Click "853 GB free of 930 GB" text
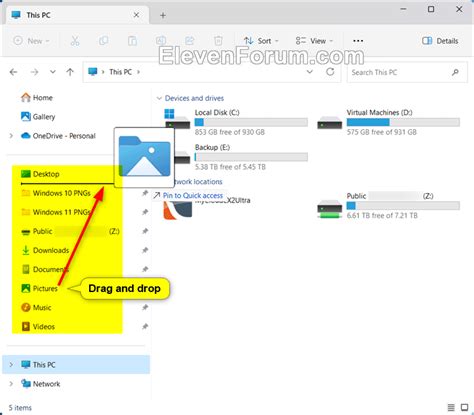This screenshot has height=415, width=474. click(x=230, y=132)
